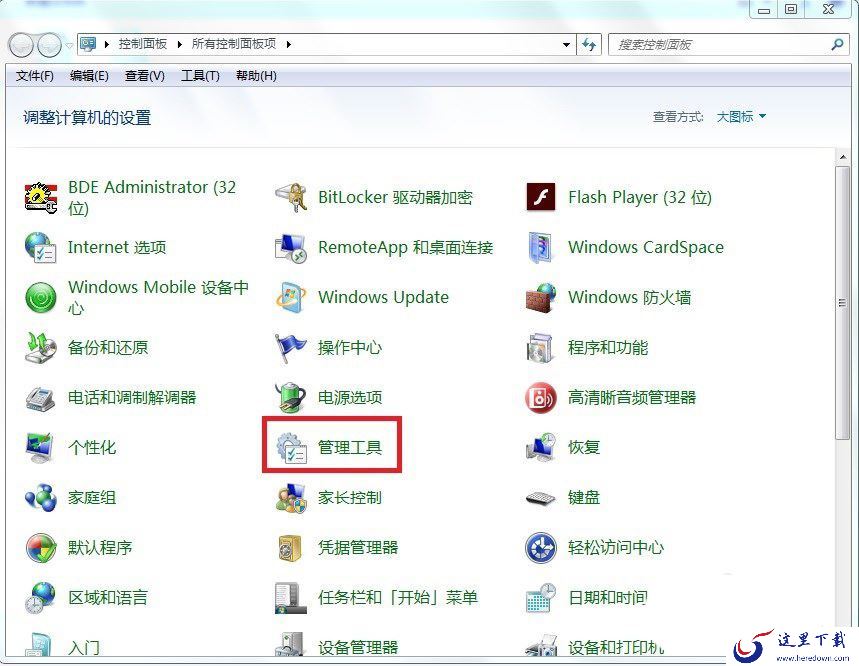Open the 编辑(E) menu
This screenshot has height=666, width=859.
coord(89,76)
